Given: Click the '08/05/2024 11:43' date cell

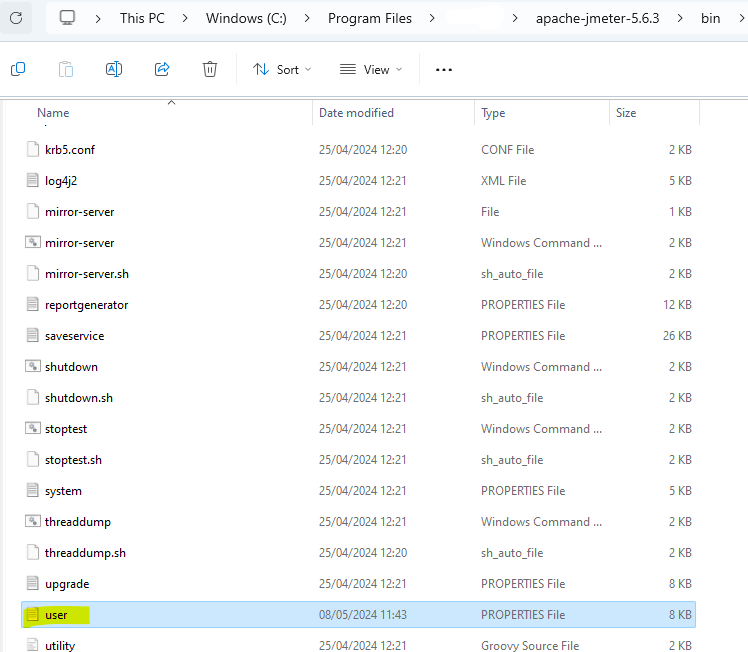Looking at the screenshot, I should pyautogui.click(x=363, y=615).
